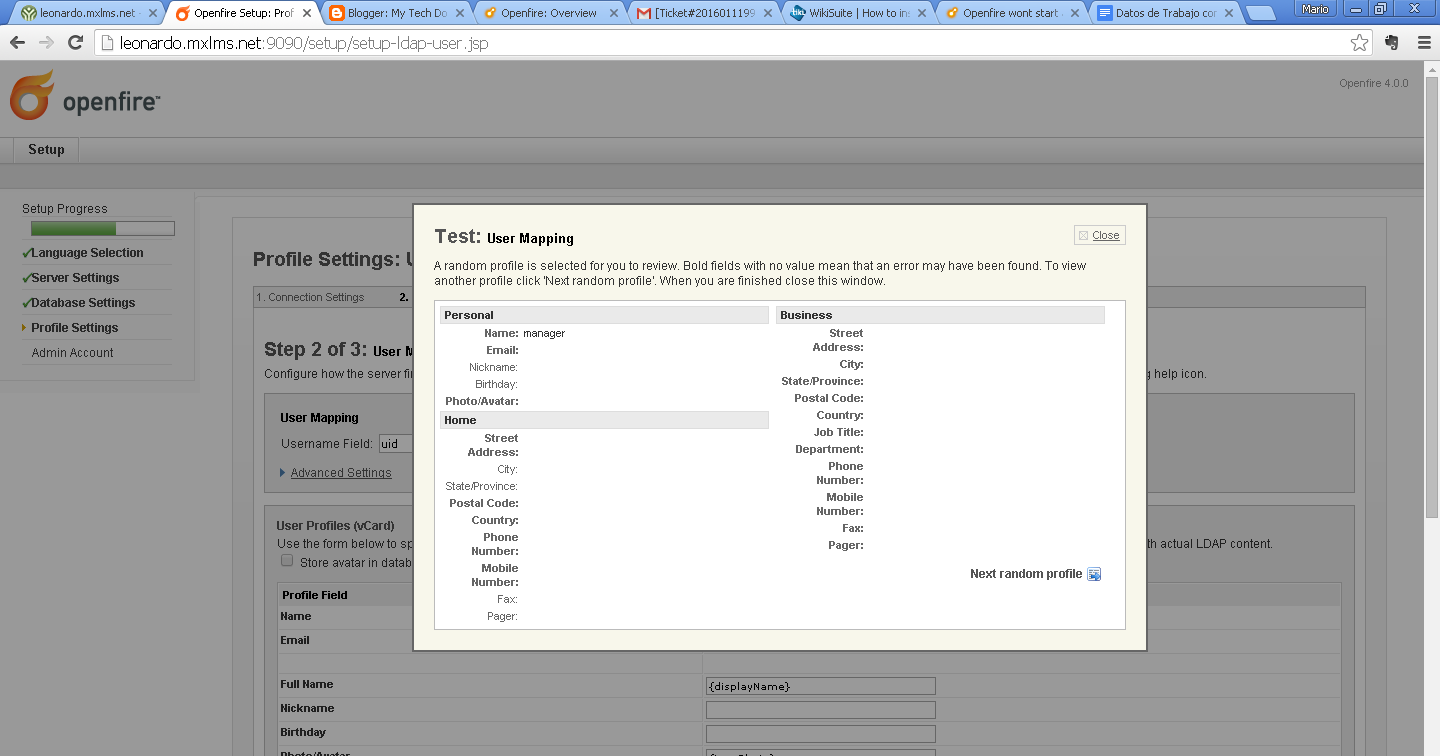
Task: Switch to the Datos de Trabajo tab
Action: tap(1165, 14)
